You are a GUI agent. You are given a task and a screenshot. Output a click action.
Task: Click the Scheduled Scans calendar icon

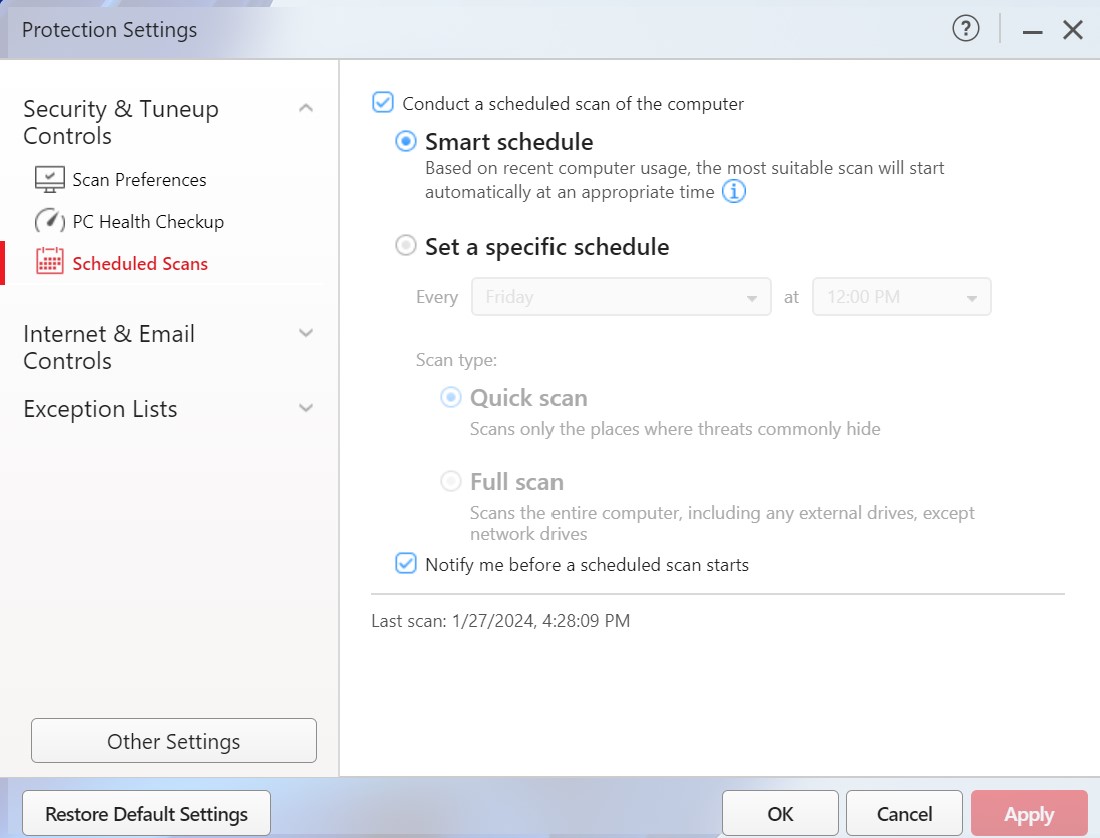click(x=49, y=263)
